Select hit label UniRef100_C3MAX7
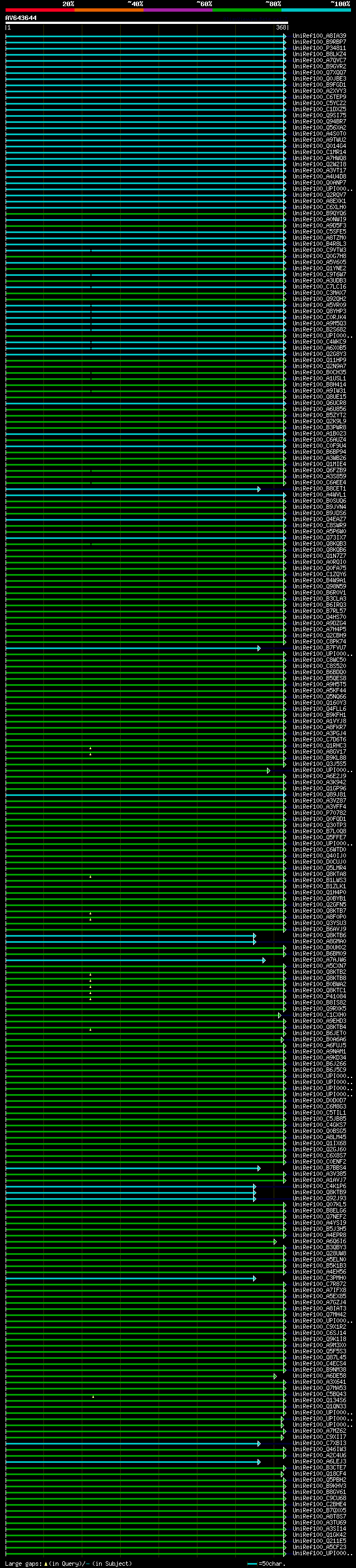 [319, 293]
